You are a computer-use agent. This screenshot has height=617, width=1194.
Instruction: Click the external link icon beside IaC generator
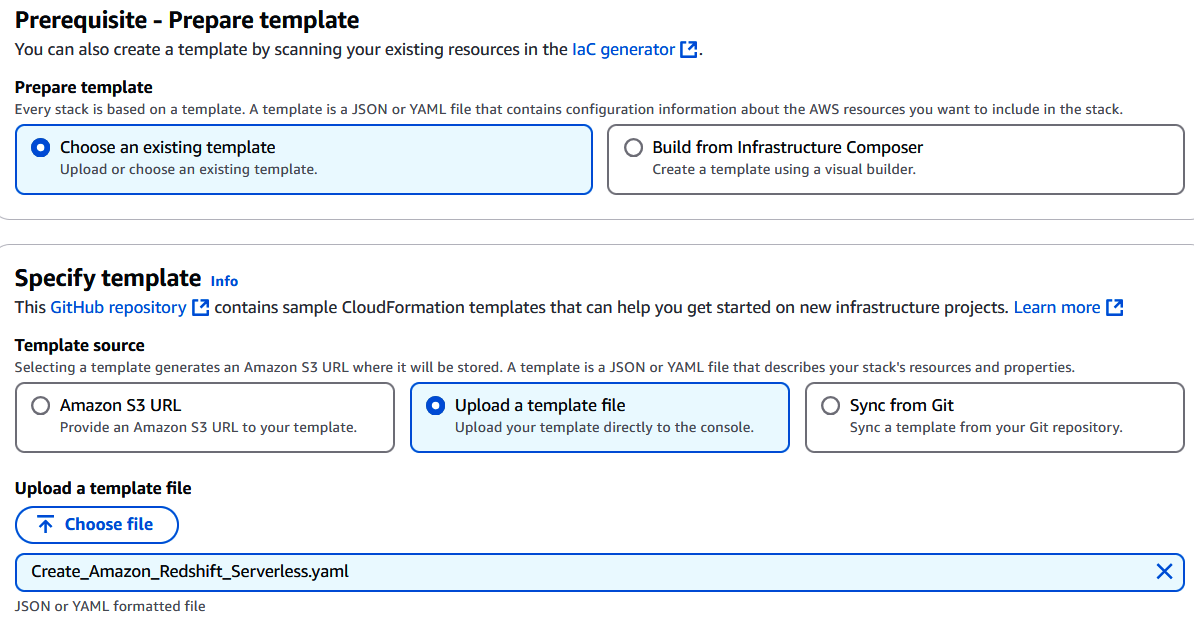(688, 48)
